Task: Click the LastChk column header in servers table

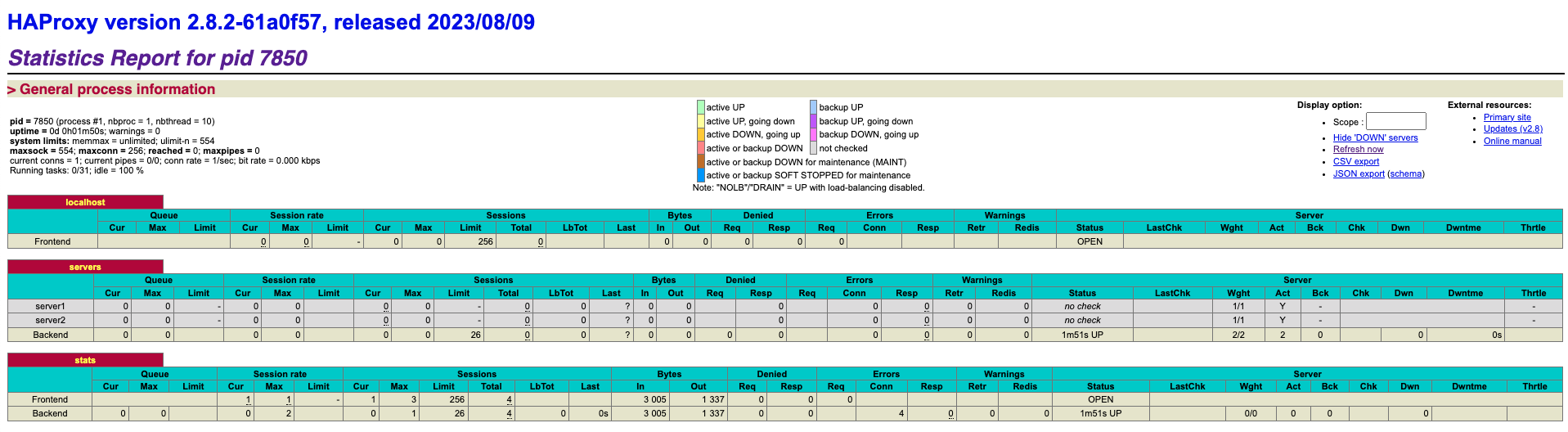Action: coord(1172,293)
